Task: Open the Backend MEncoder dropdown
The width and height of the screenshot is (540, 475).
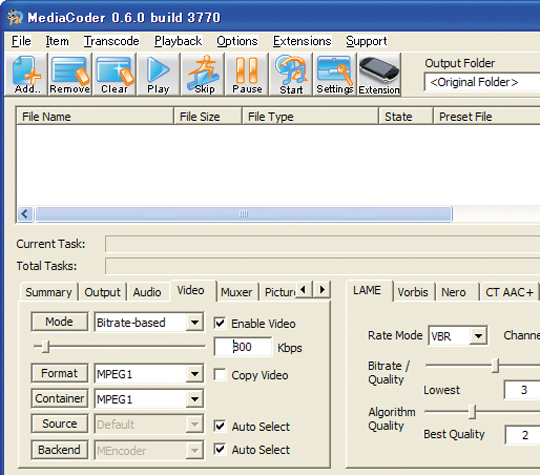Action: (x=195, y=450)
